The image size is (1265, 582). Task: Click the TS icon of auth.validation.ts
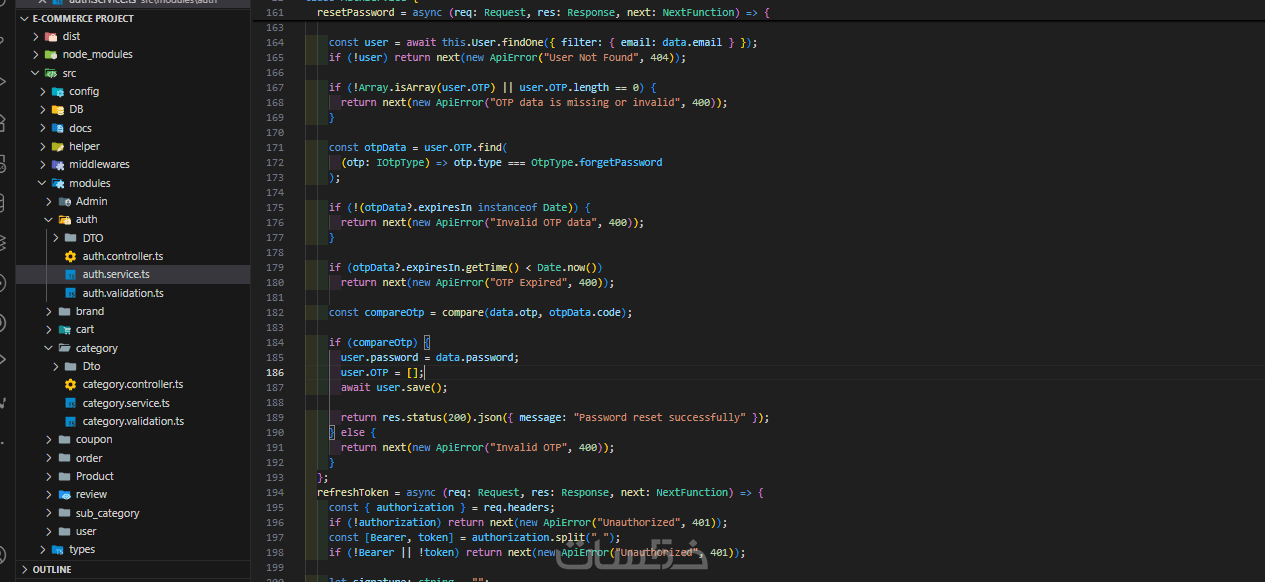tap(70, 293)
